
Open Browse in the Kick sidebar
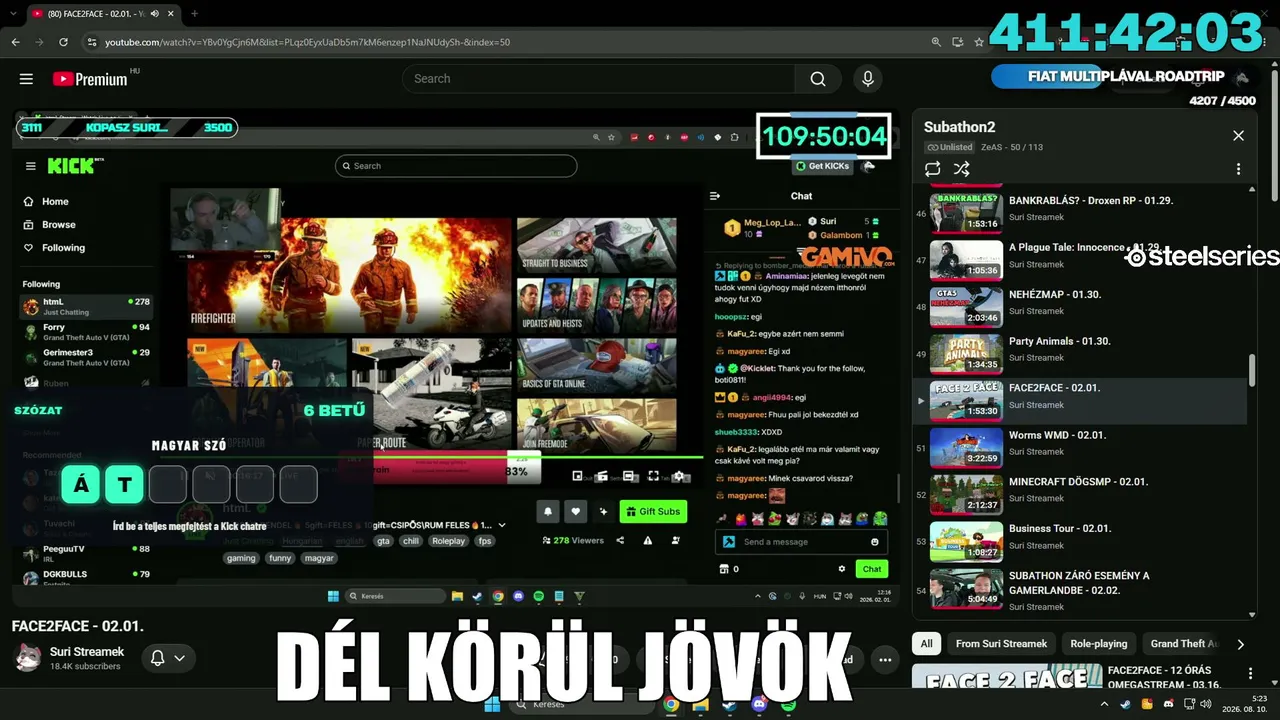pos(49,225)
